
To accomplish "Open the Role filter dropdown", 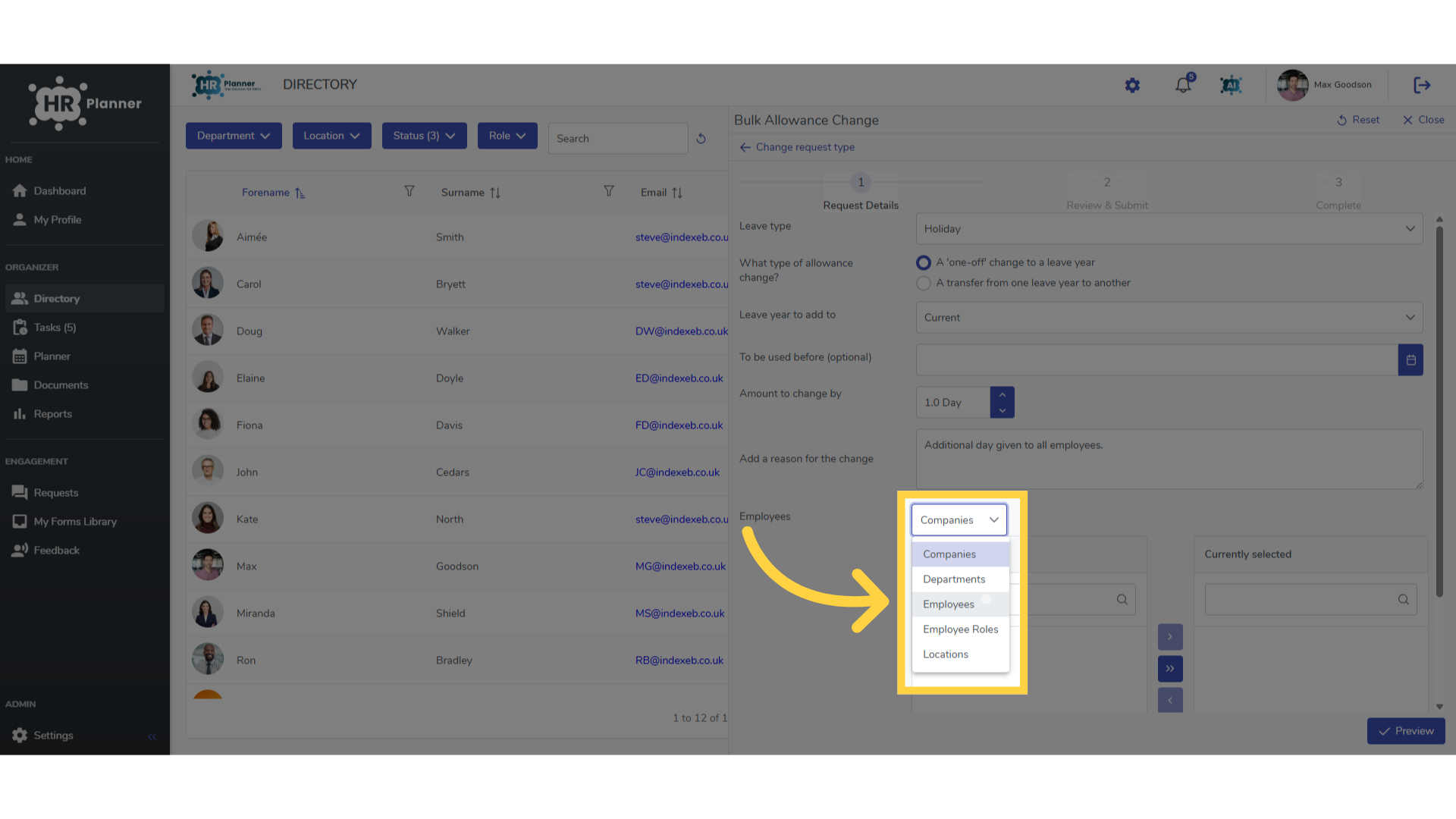I will [x=507, y=136].
